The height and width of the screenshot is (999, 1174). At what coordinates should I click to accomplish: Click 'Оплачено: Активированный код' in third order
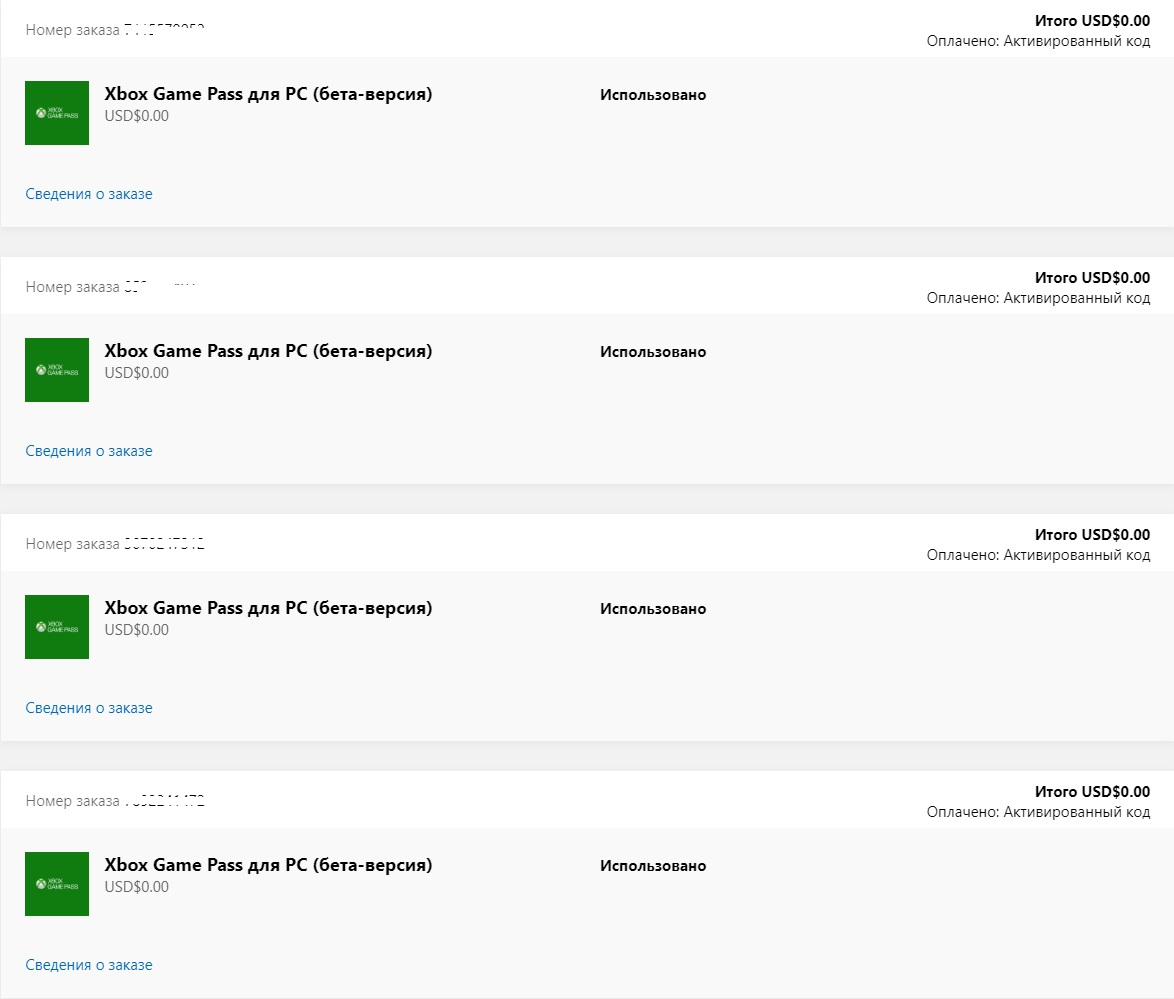click(1038, 555)
